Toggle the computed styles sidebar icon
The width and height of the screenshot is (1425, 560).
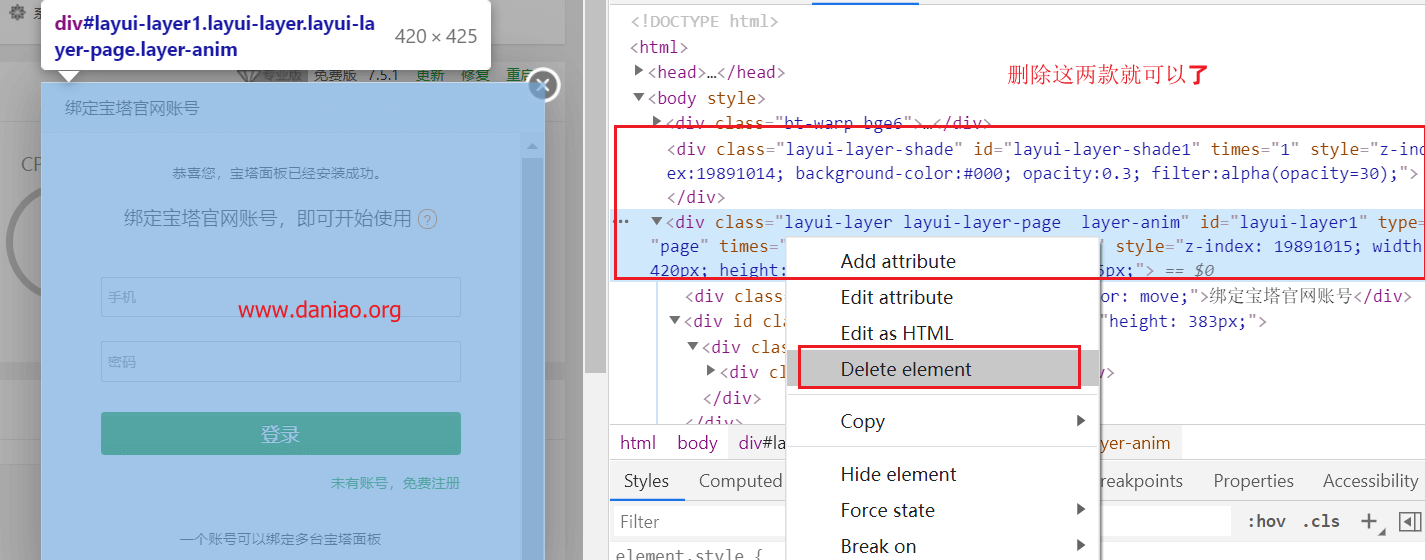tap(1410, 521)
